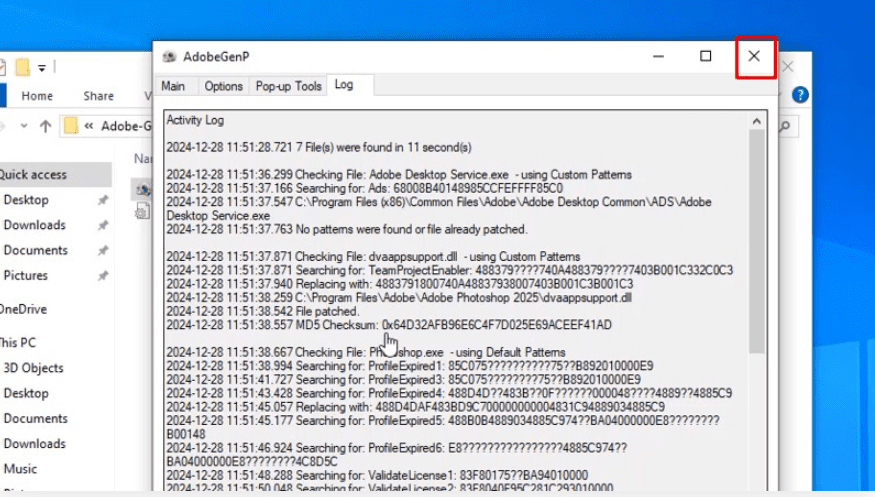The width and height of the screenshot is (875, 497).
Task: Select the Pop-up Tools tab
Action: [288, 86]
